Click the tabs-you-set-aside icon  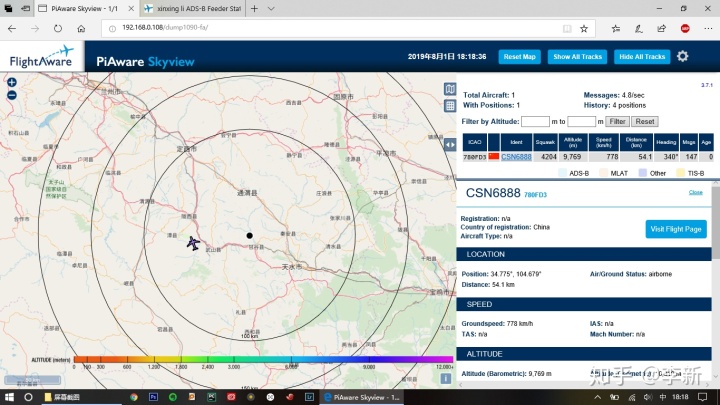point(8,8)
